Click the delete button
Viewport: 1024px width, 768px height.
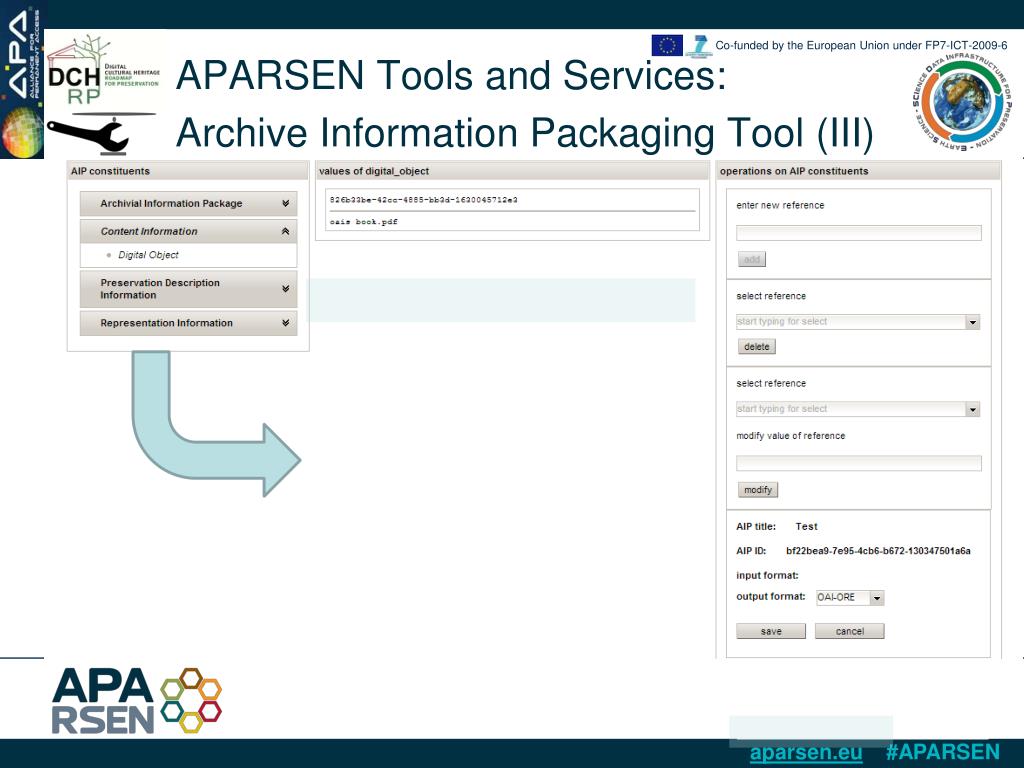coord(757,347)
